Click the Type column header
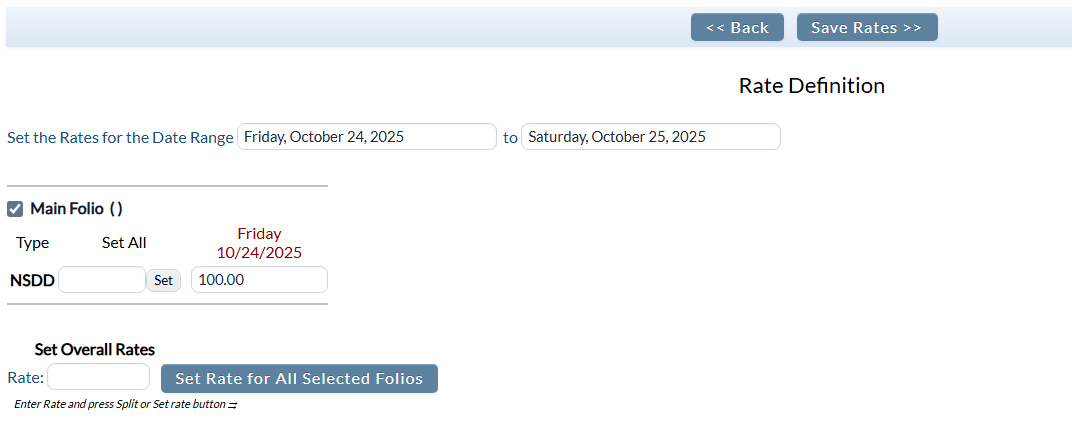The width and height of the screenshot is (1072, 426). [33, 243]
